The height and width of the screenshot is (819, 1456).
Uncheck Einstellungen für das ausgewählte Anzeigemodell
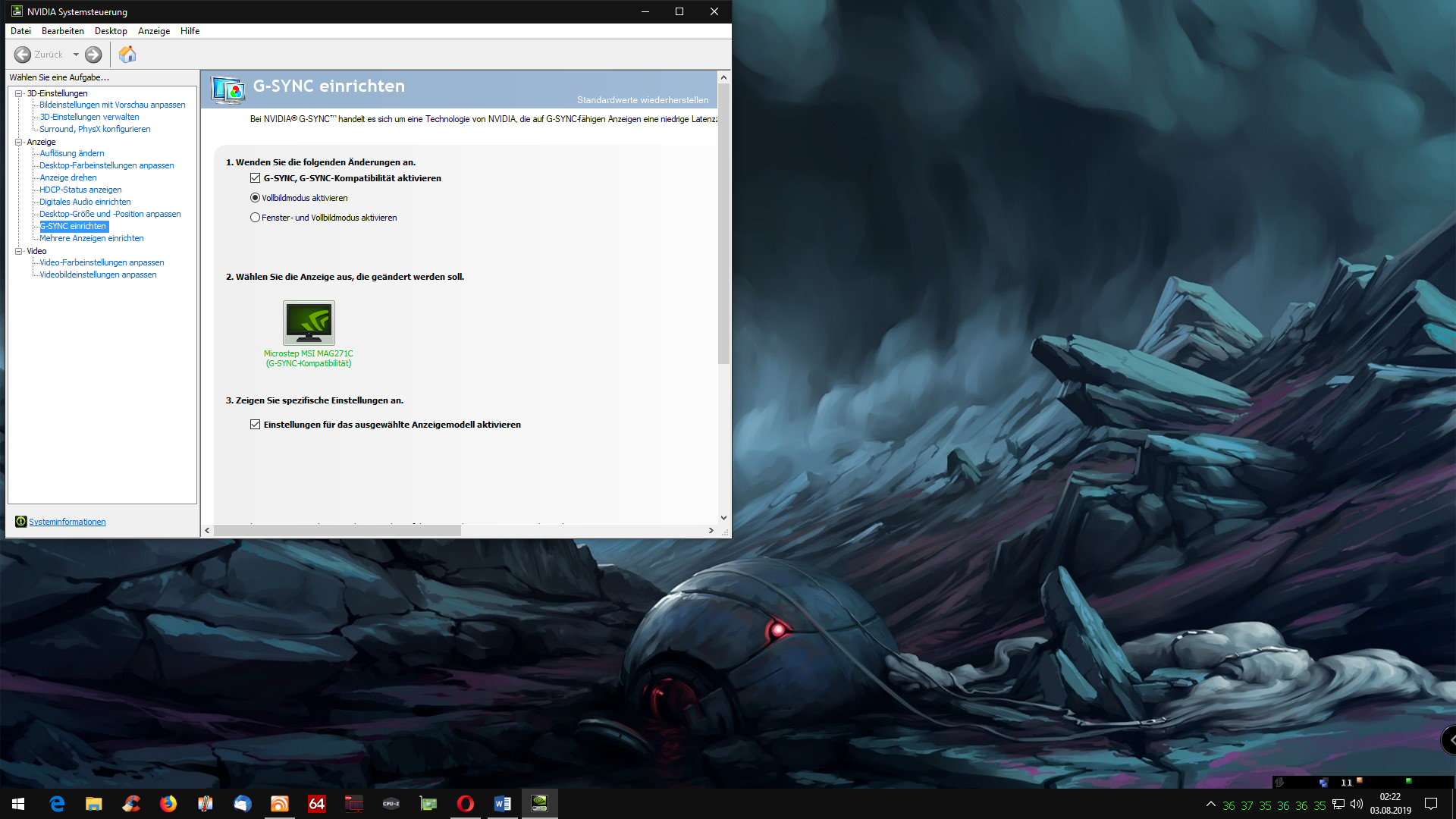tap(256, 425)
